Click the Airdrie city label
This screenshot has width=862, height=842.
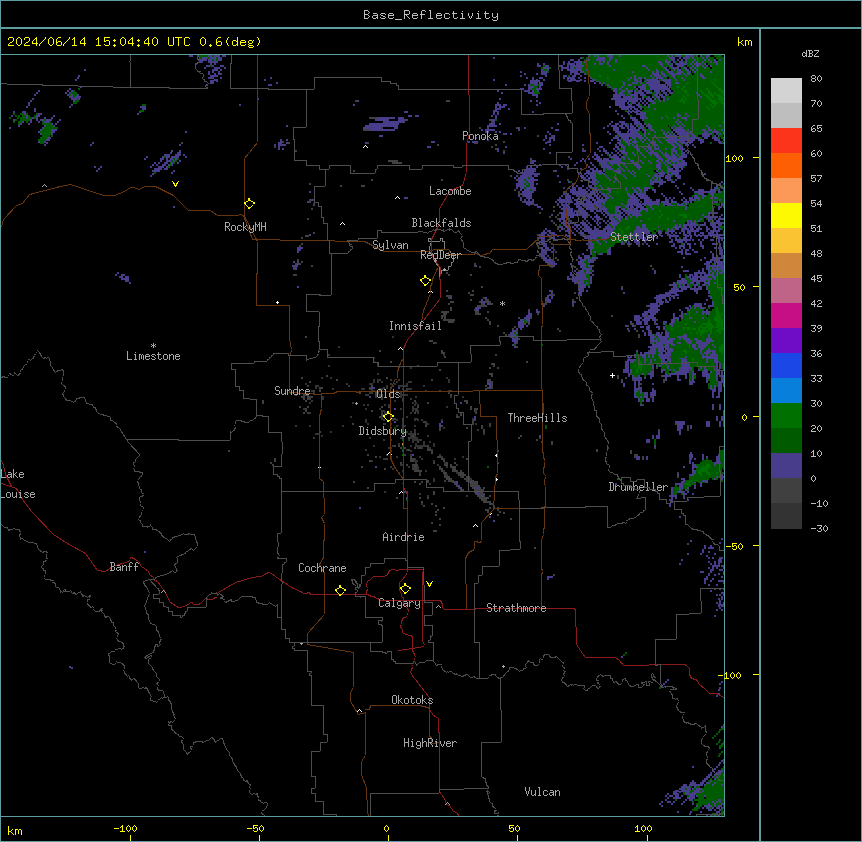pos(403,537)
